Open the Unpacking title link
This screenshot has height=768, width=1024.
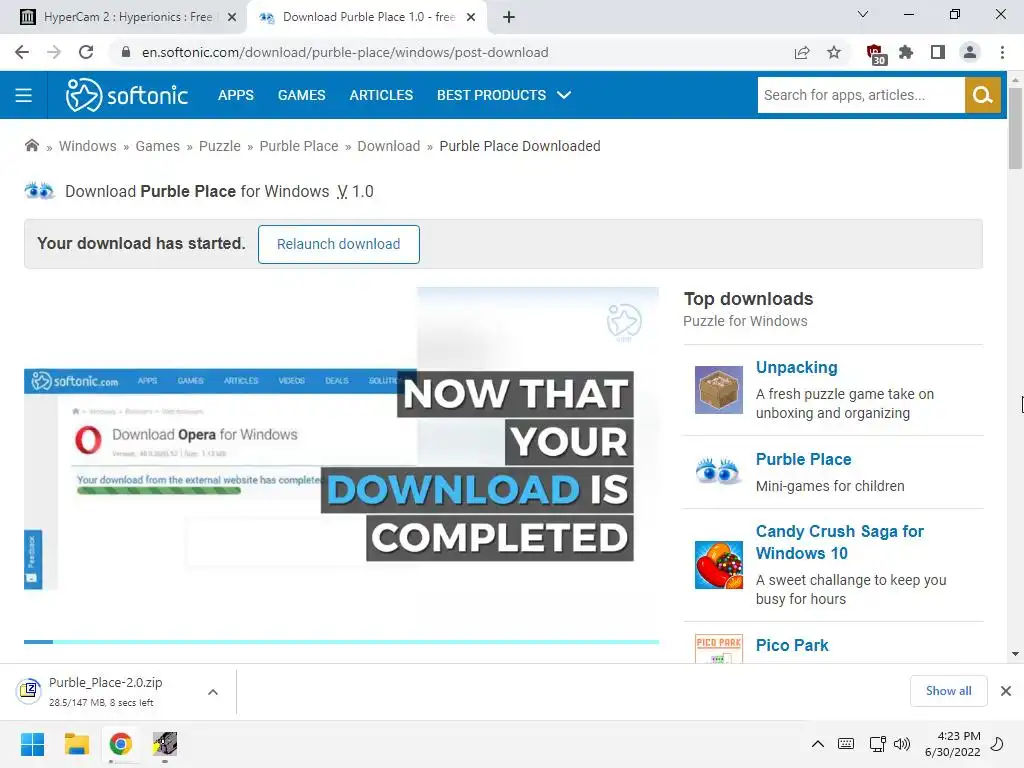pos(796,368)
